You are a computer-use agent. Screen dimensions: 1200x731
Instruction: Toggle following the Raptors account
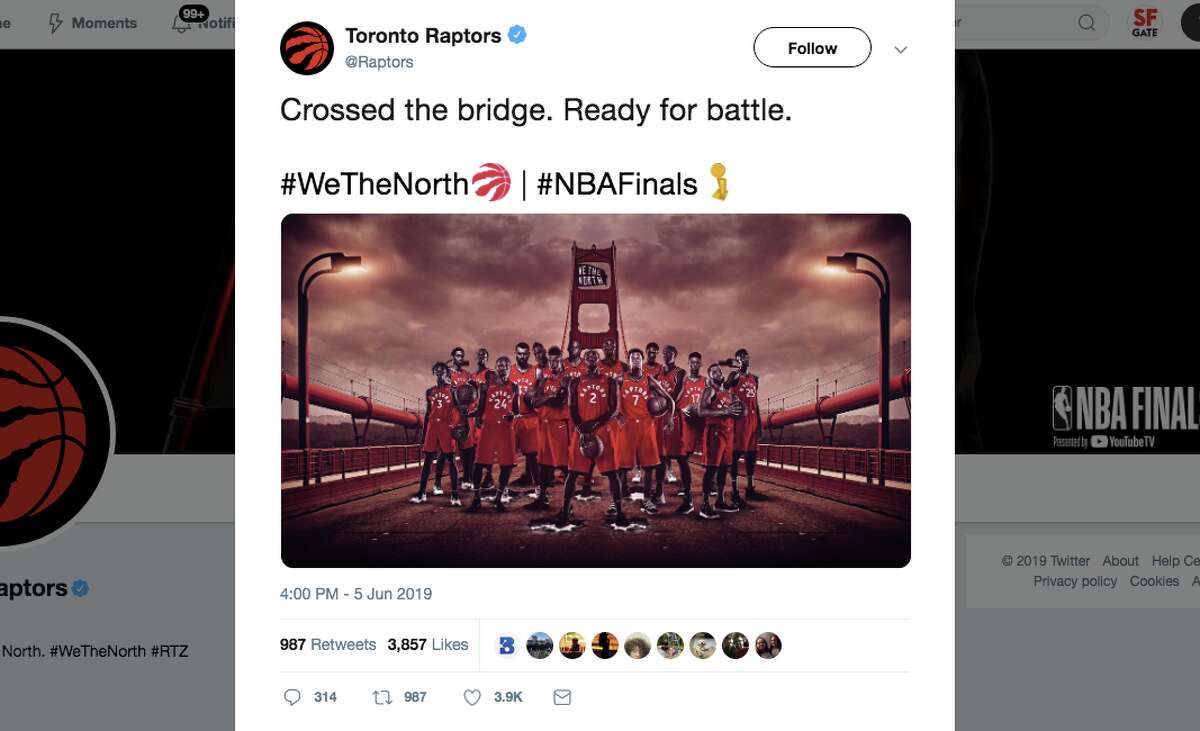click(x=811, y=47)
